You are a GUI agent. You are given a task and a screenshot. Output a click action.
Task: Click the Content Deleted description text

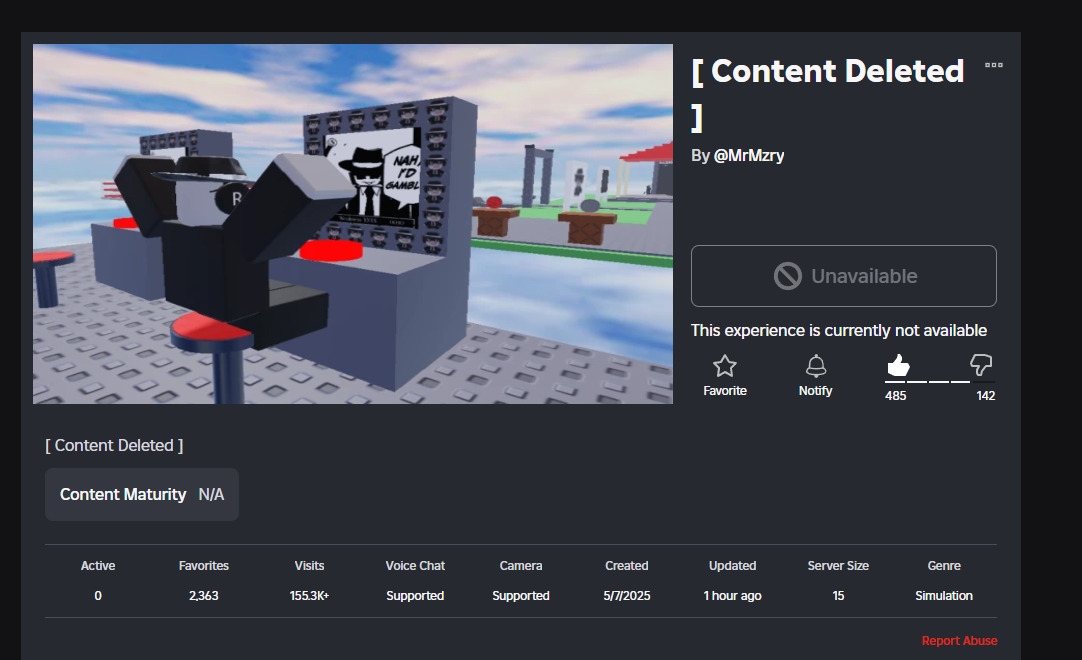pos(115,445)
